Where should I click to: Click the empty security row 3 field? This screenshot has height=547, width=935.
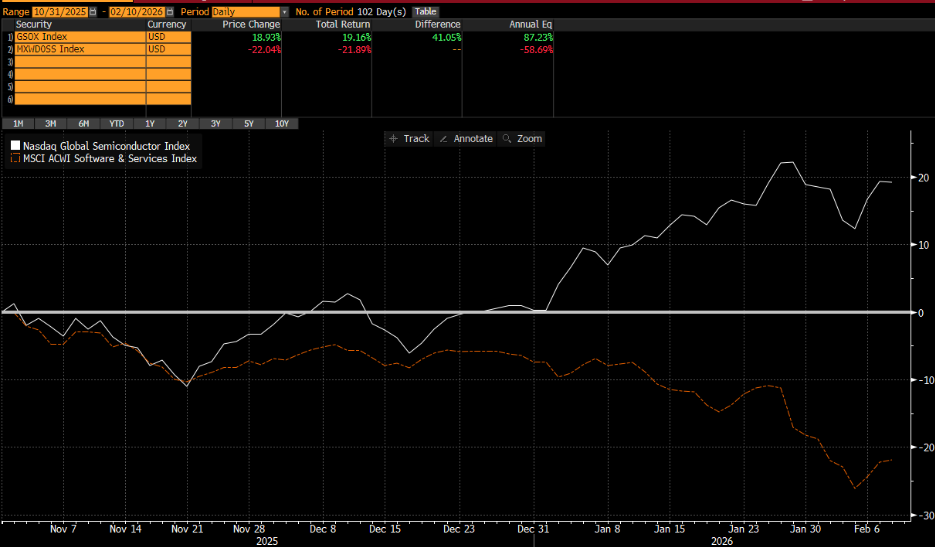(x=80, y=62)
